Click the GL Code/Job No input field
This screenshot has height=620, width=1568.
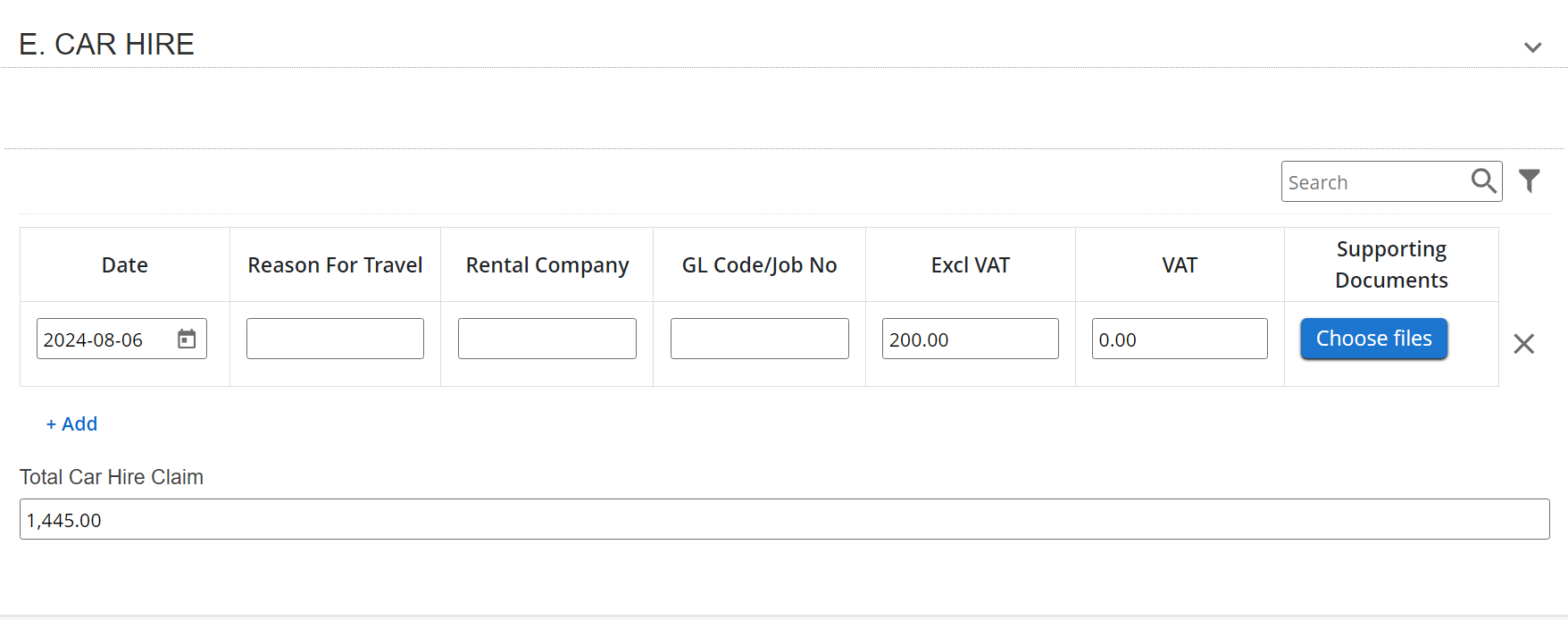(x=759, y=339)
